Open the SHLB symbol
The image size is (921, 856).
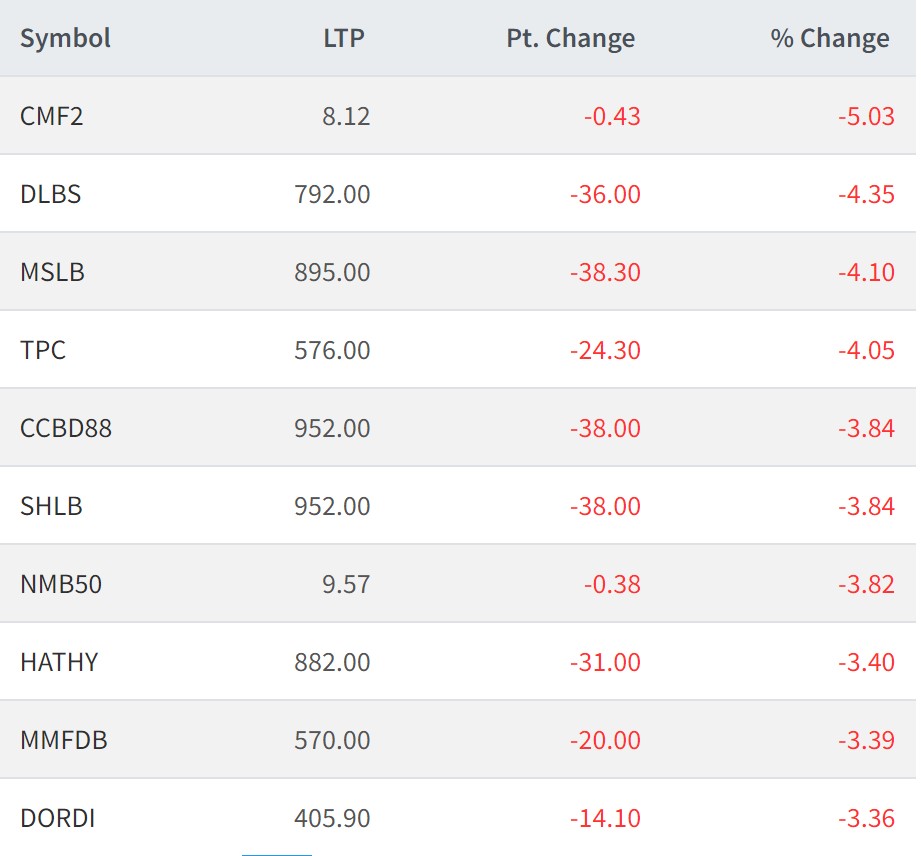[51, 506]
